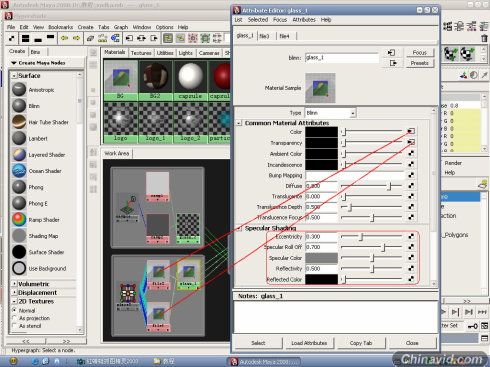Pick the Ramp Shader node icon

(x=19, y=219)
